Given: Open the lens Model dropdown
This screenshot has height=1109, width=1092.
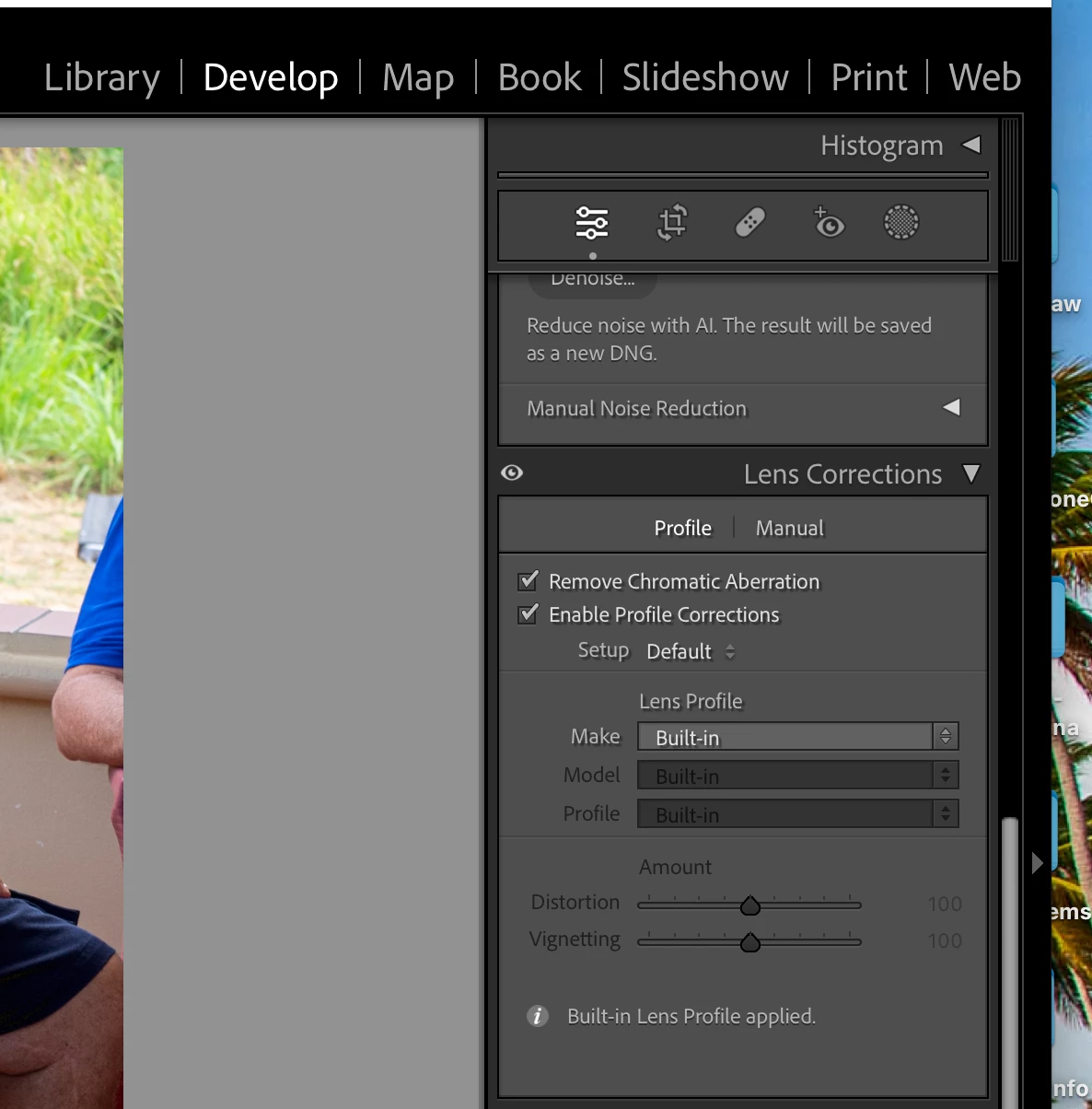Looking at the screenshot, I should coord(798,775).
